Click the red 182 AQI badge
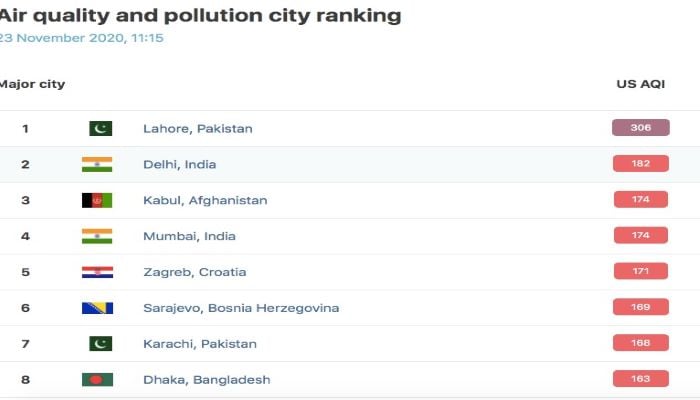This screenshot has height=400, width=700. 641,163
